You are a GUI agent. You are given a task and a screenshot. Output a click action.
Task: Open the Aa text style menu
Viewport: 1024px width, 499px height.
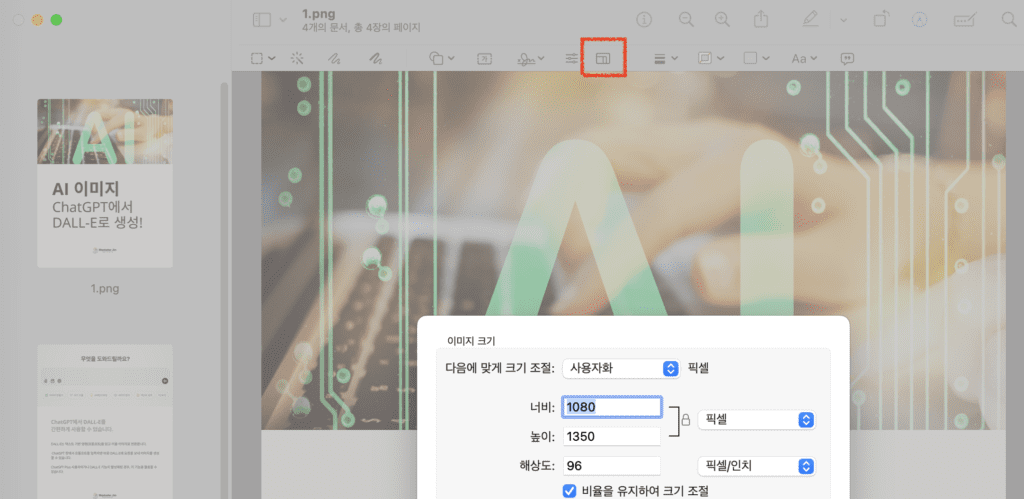coord(803,58)
